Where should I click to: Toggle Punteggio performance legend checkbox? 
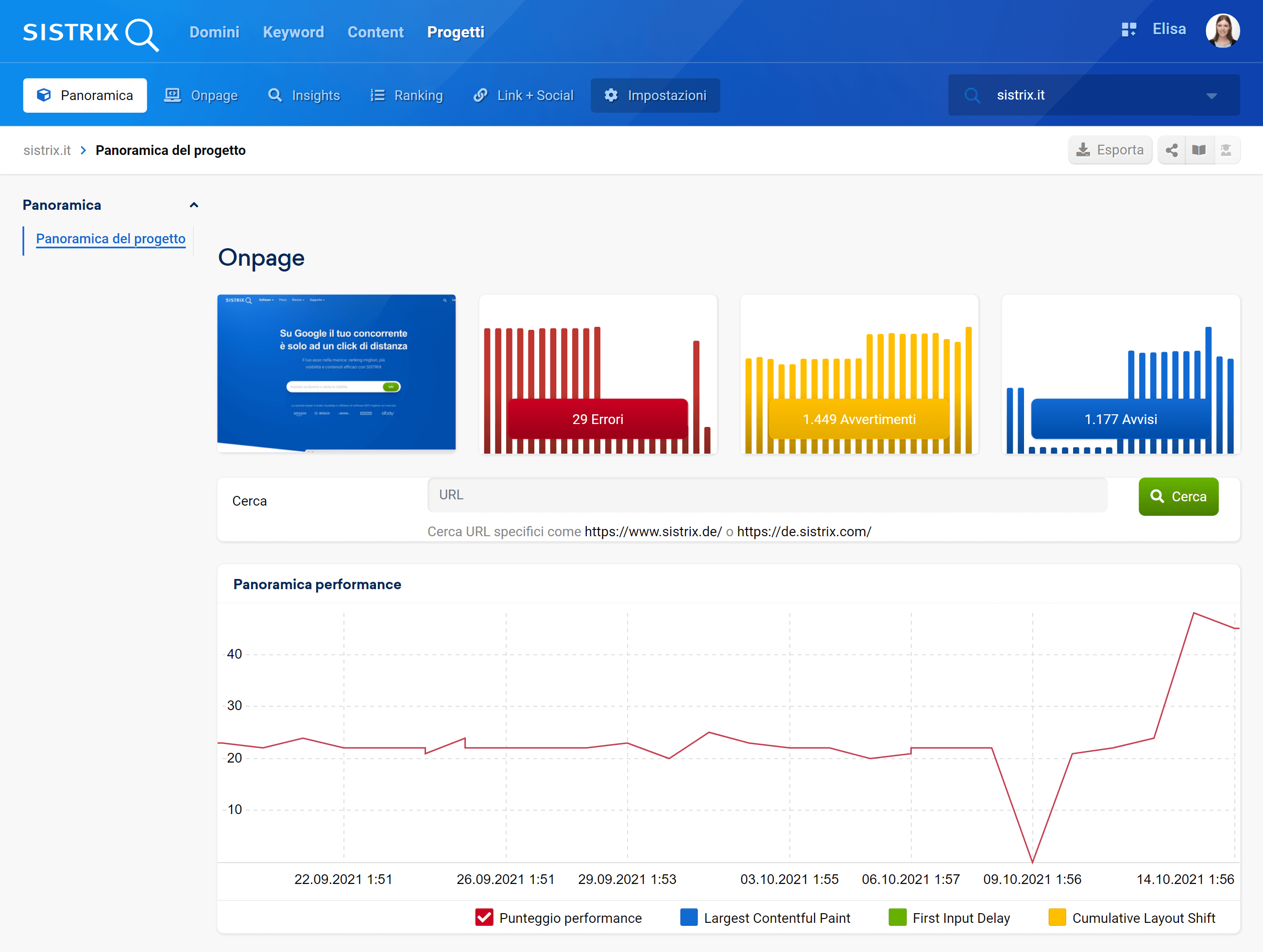click(x=484, y=917)
